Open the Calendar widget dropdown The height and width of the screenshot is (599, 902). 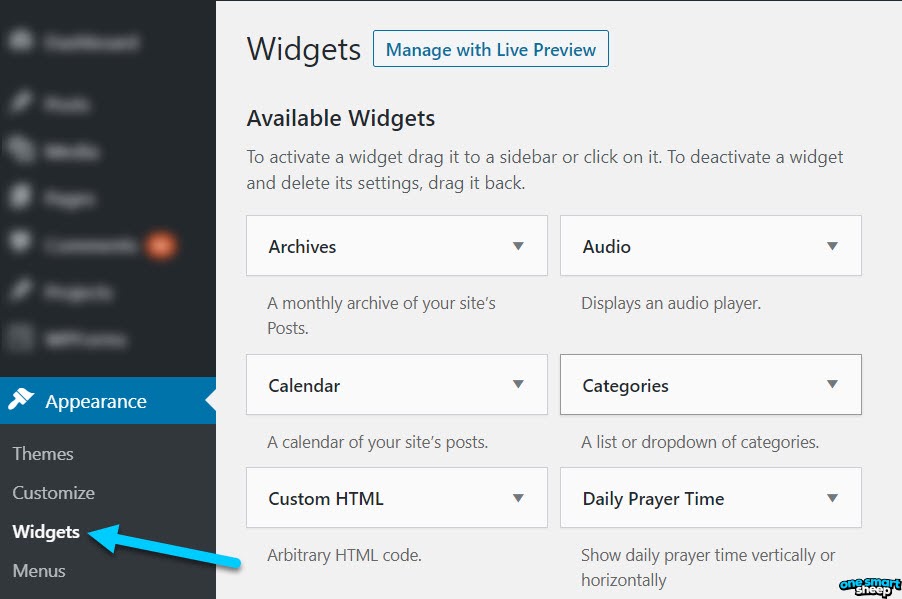click(x=520, y=384)
